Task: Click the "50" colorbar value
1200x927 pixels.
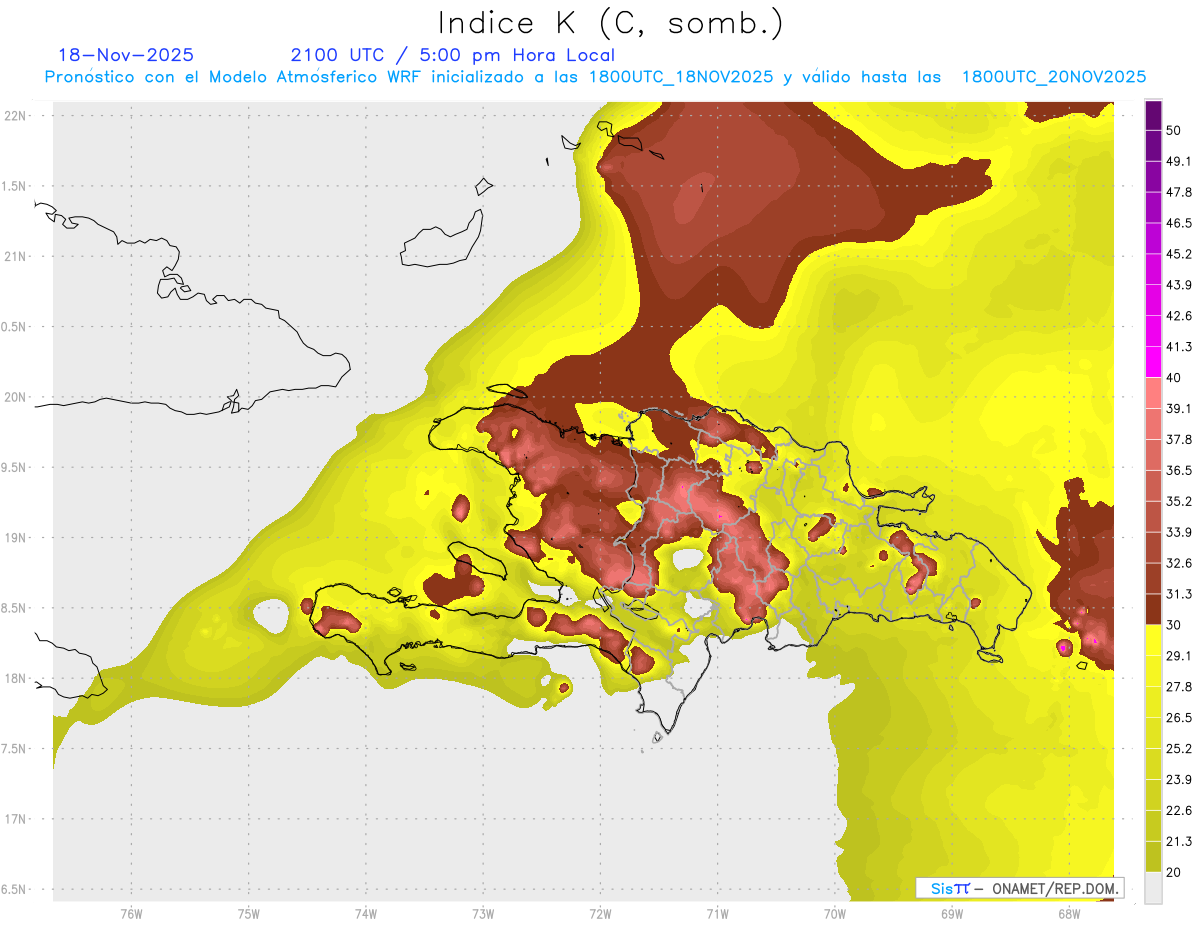Action: [x=1175, y=130]
